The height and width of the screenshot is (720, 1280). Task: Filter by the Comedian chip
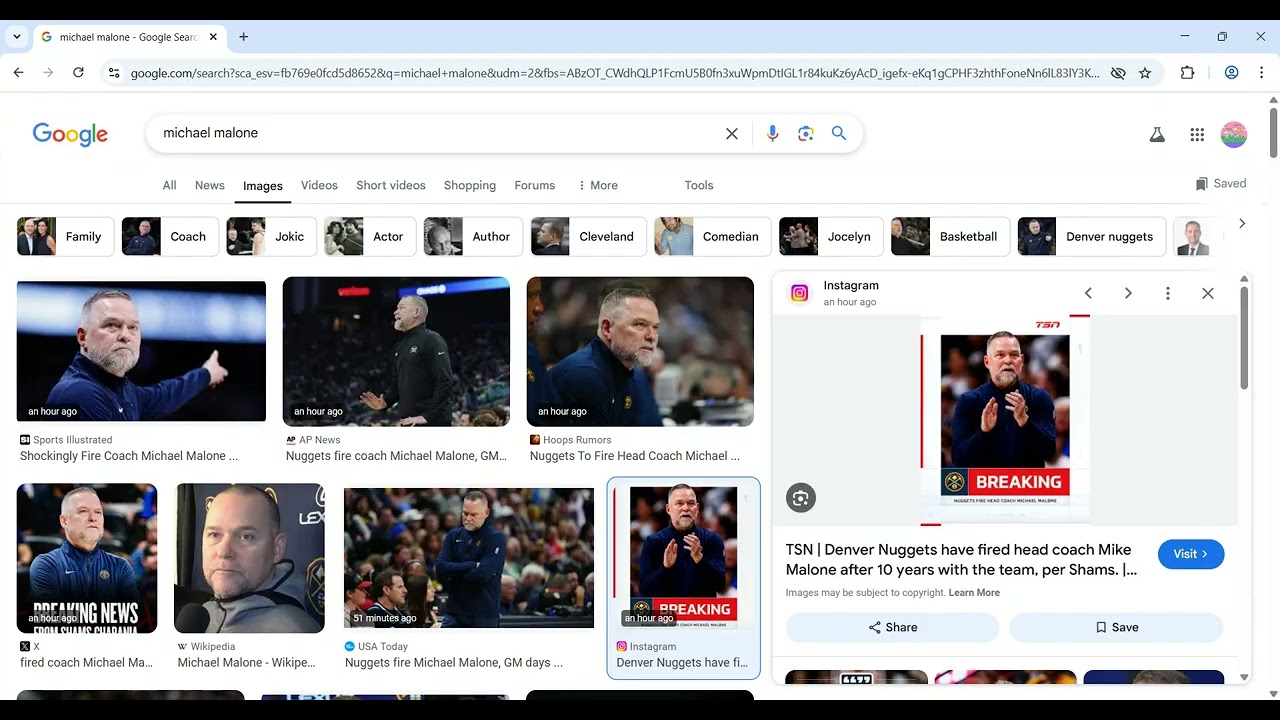coord(713,237)
